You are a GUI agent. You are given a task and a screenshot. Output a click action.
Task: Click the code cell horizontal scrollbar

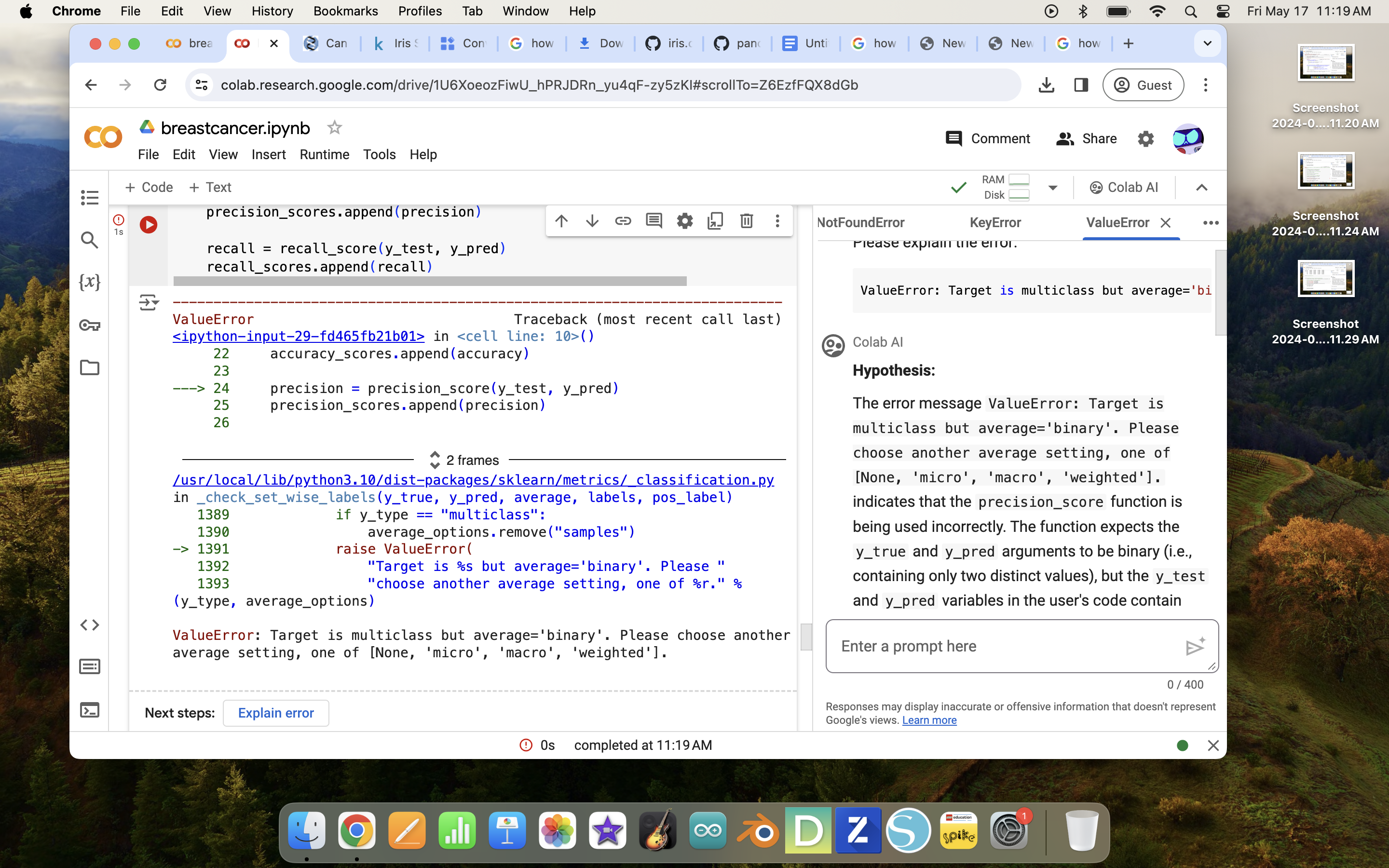tap(430, 281)
